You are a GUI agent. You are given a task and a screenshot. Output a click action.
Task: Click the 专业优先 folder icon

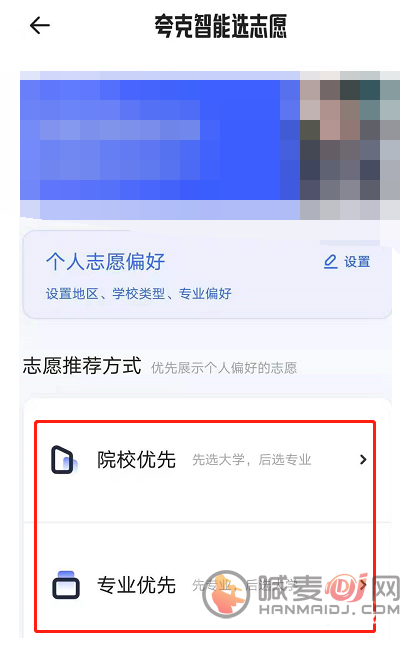(66, 585)
